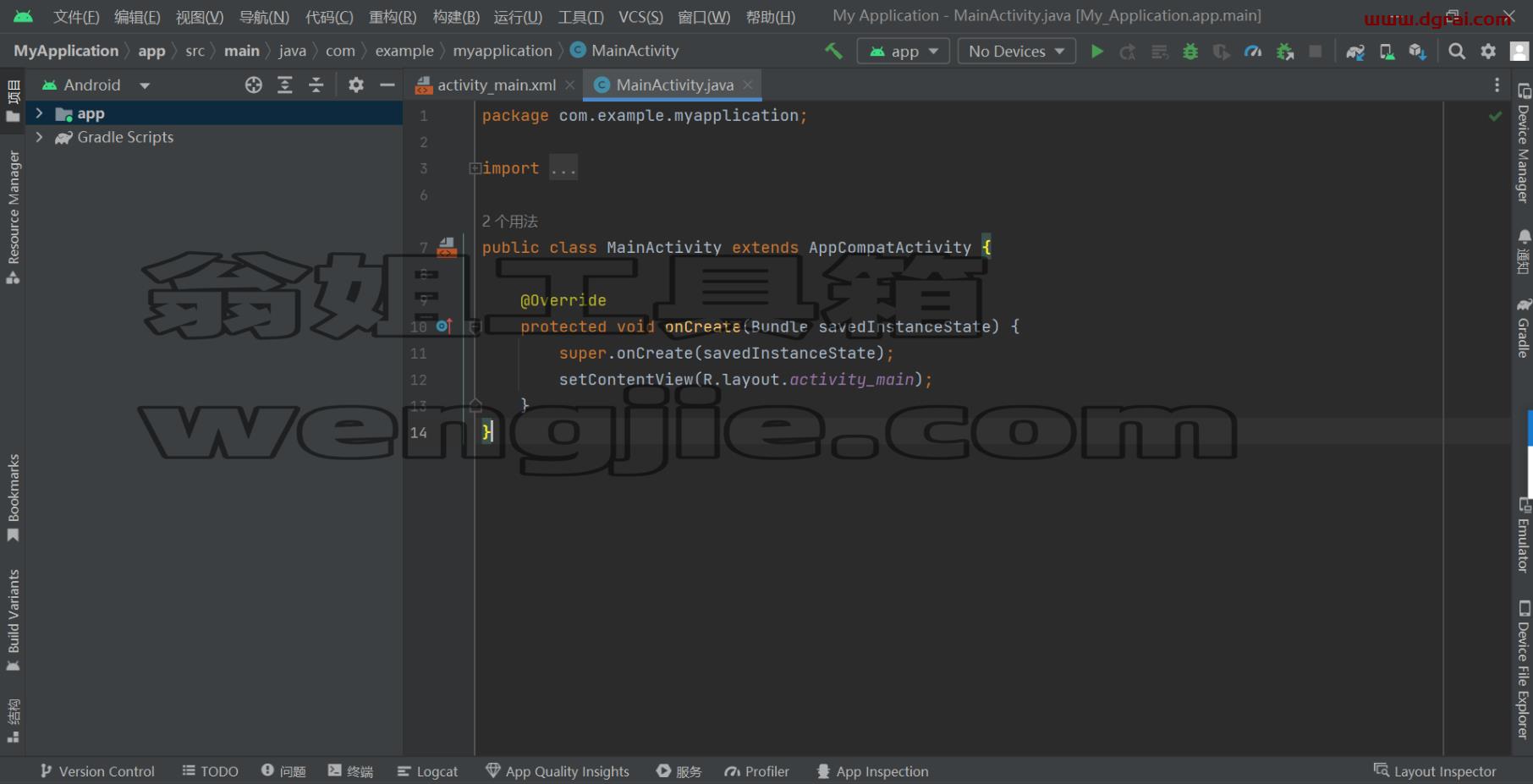Viewport: 1533px width, 784px height.
Task: Click the green inspection checkmark
Action: pyautogui.click(x=1496, y=116)
